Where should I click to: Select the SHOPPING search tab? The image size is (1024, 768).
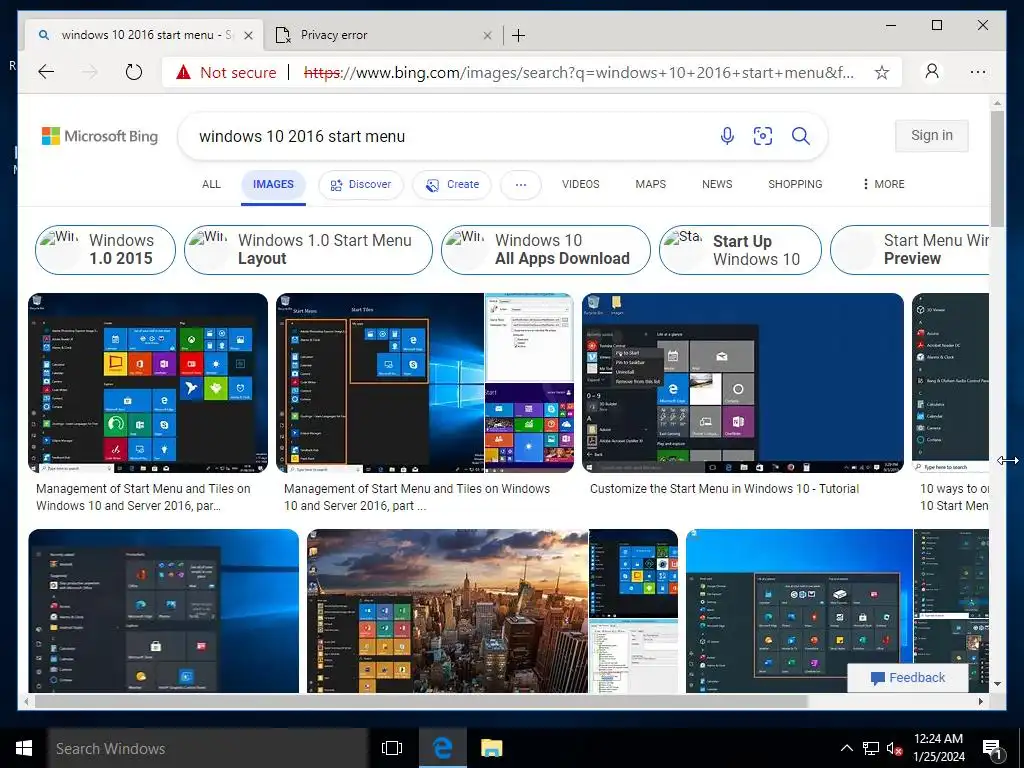click(795, 184)
